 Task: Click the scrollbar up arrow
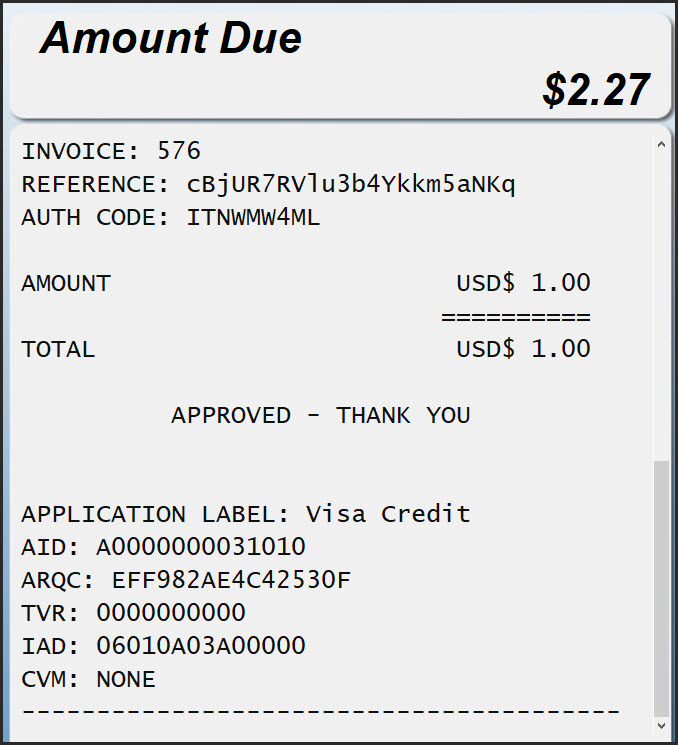(660, 145)
